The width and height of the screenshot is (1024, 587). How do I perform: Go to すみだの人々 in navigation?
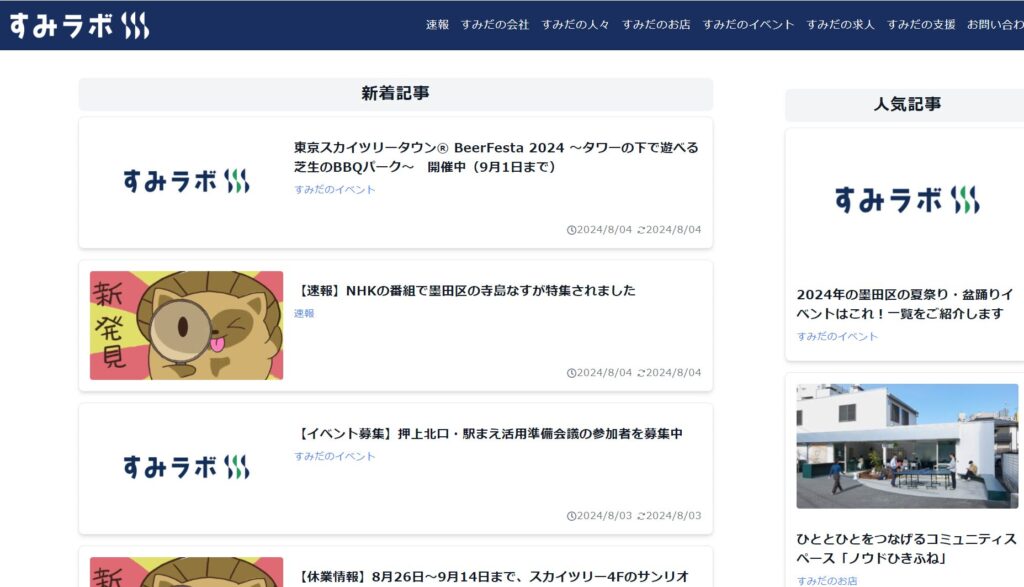(575, 25)
